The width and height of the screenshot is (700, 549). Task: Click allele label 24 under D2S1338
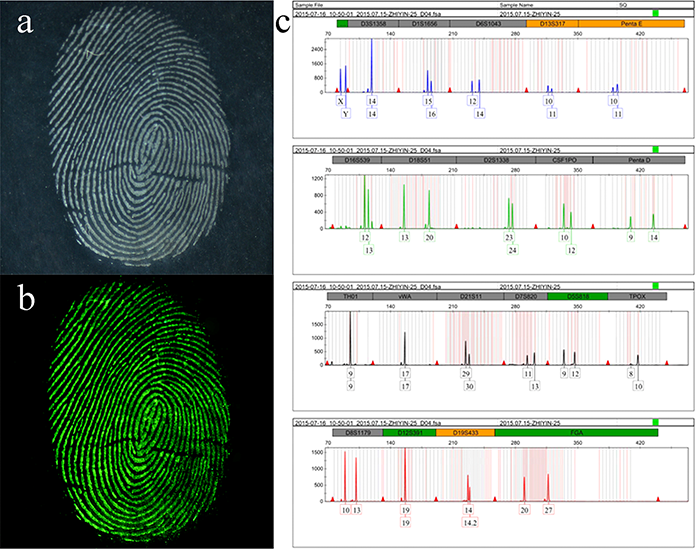click(512, 250)
